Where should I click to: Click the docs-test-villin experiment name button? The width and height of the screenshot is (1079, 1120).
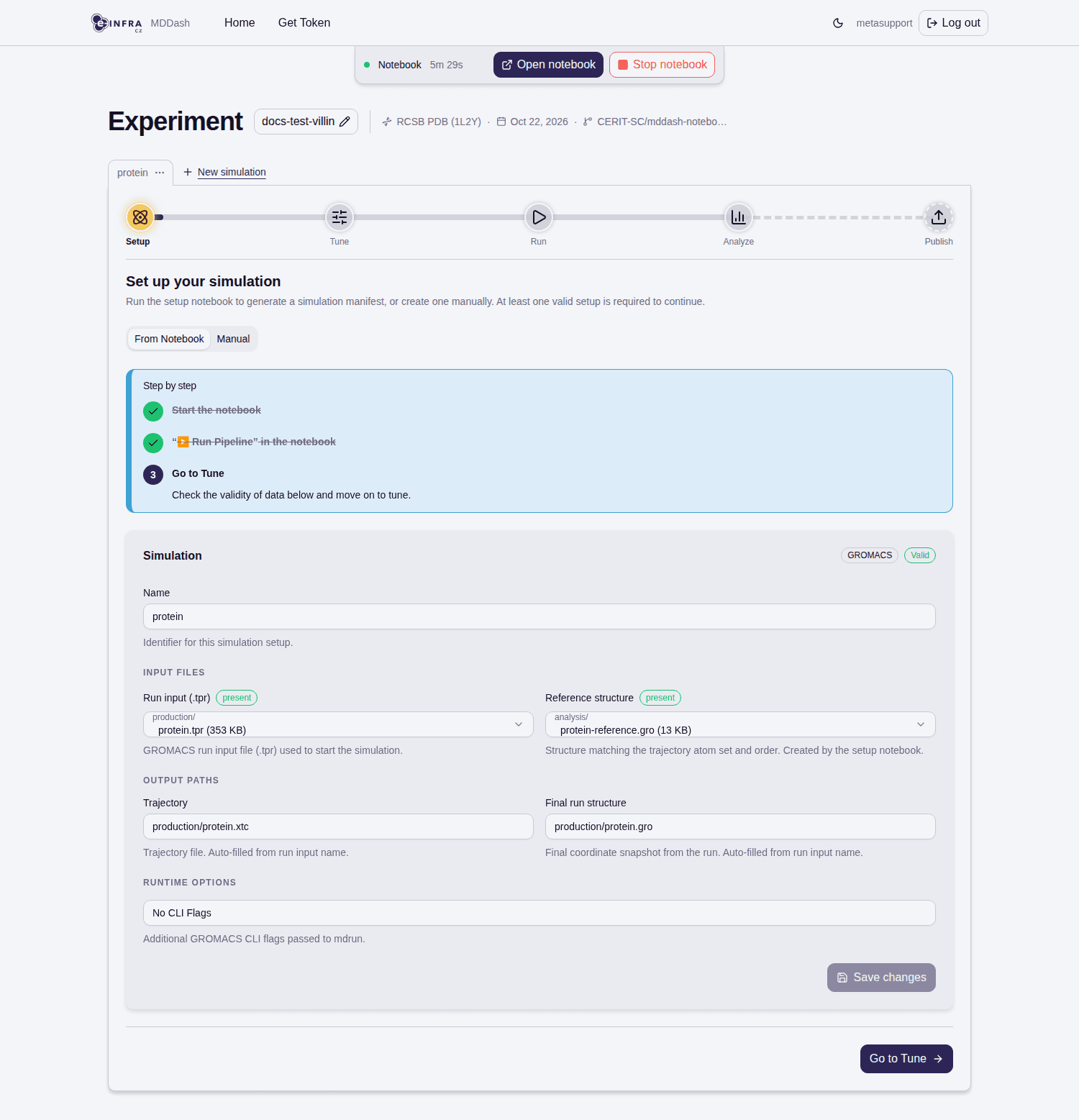[306, 122]
